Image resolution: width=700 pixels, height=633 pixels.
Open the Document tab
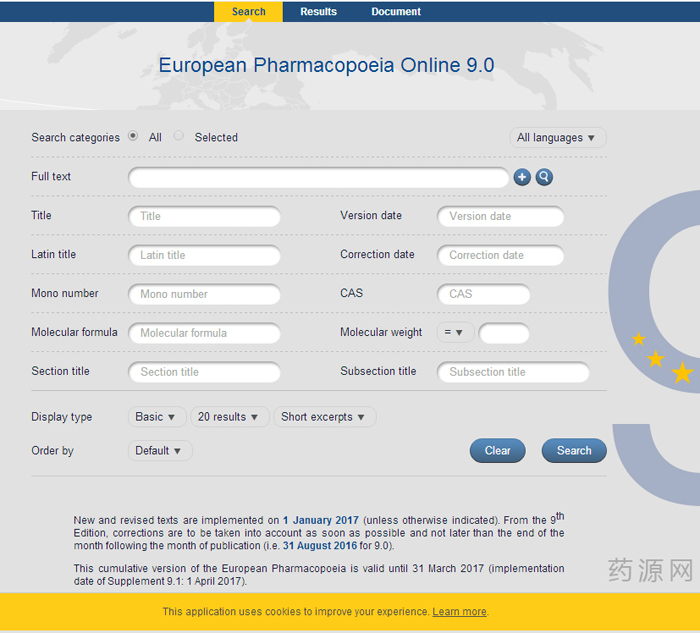click(x=396, y=12)
